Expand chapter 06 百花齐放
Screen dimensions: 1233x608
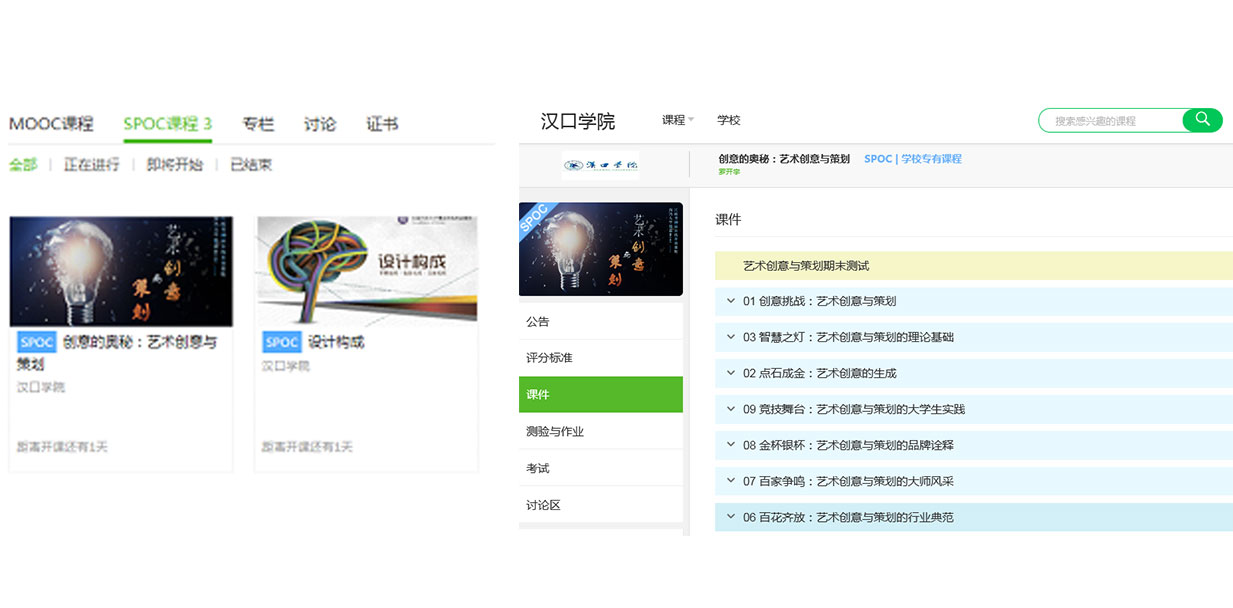coord(973,517)
